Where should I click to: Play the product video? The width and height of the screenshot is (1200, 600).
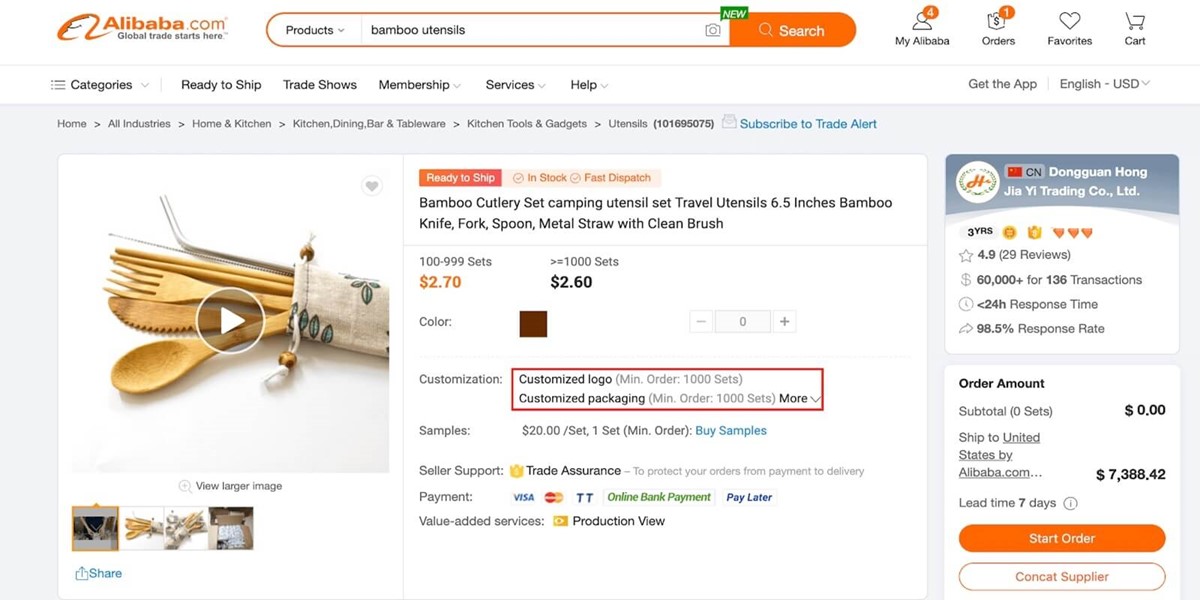tap(230, 320)
